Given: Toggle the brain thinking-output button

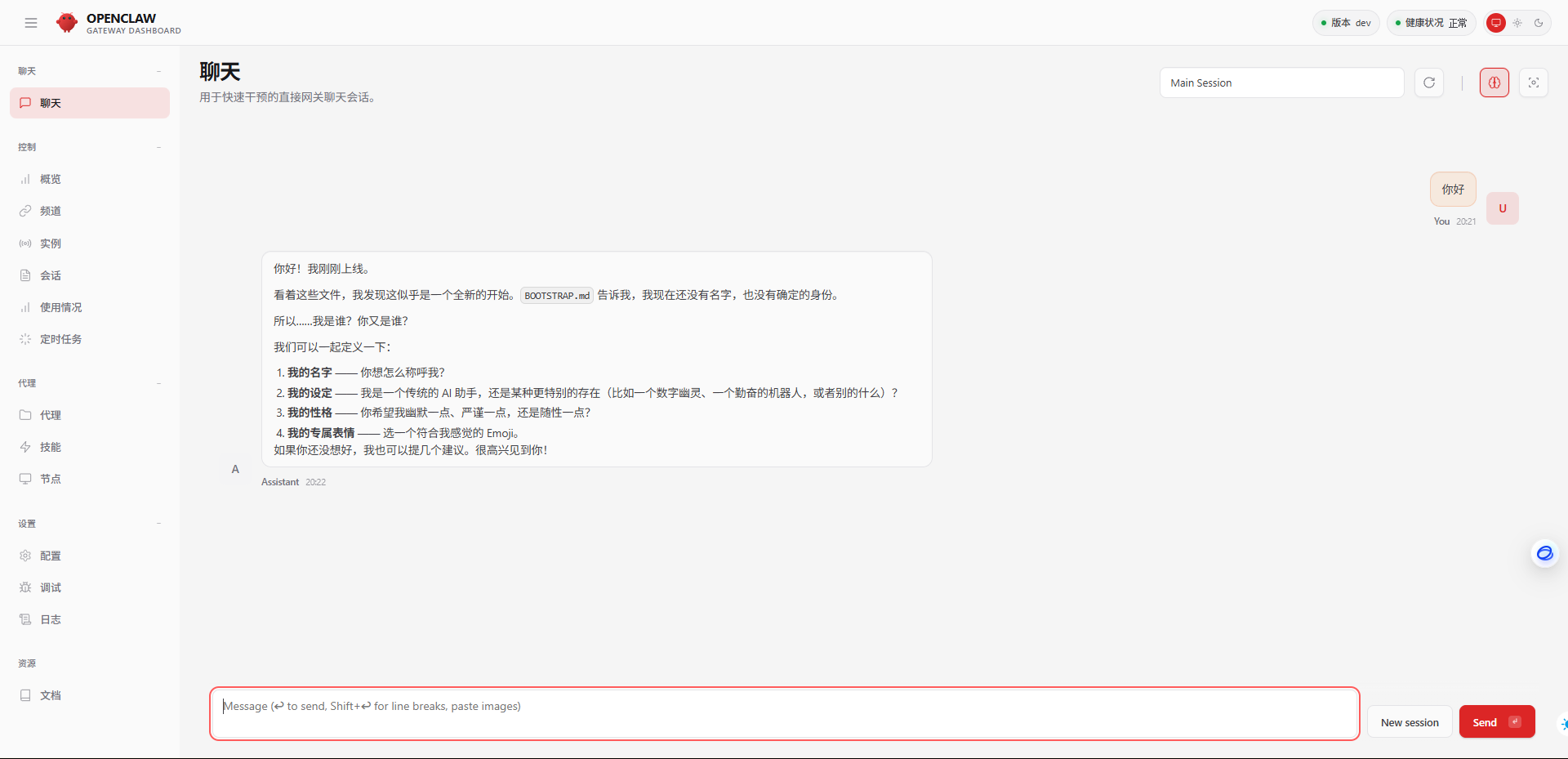Looking at the screenshot, I should click(1494, 83).
